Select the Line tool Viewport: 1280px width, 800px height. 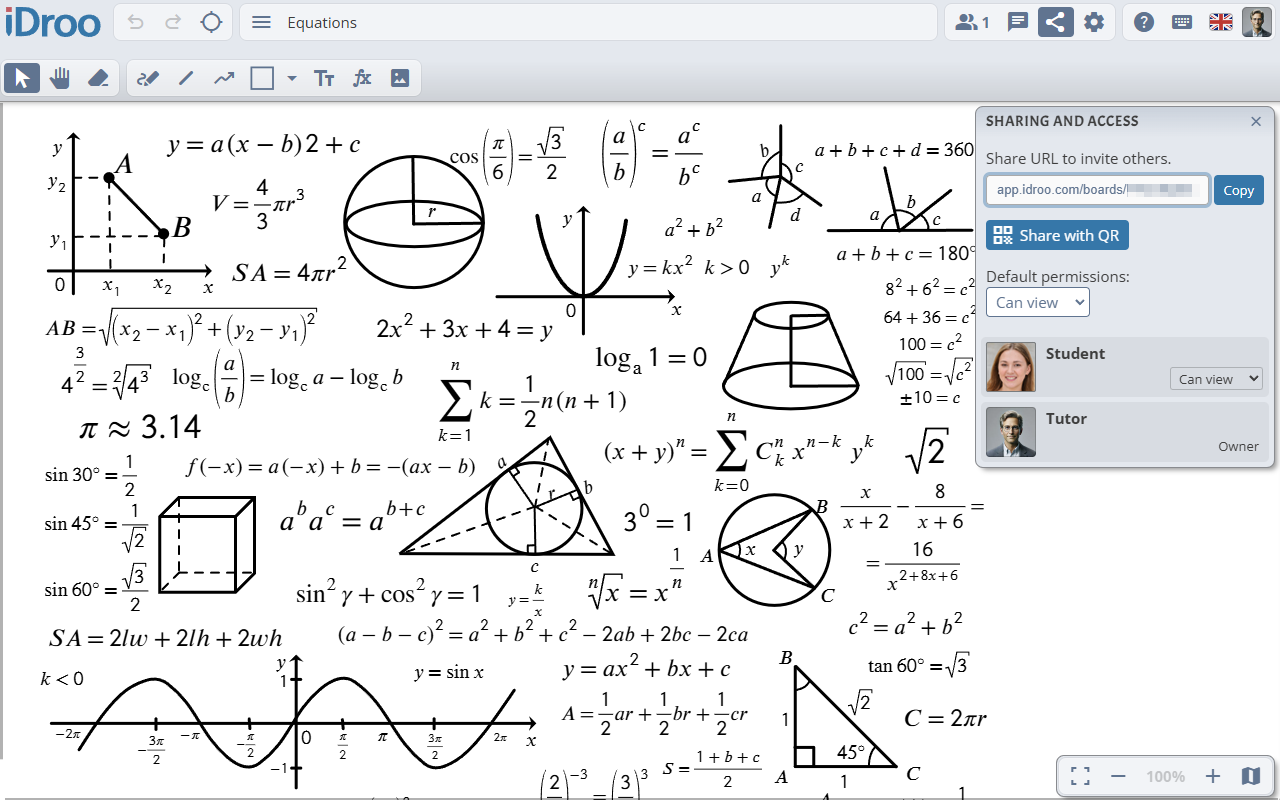[186, 77]
